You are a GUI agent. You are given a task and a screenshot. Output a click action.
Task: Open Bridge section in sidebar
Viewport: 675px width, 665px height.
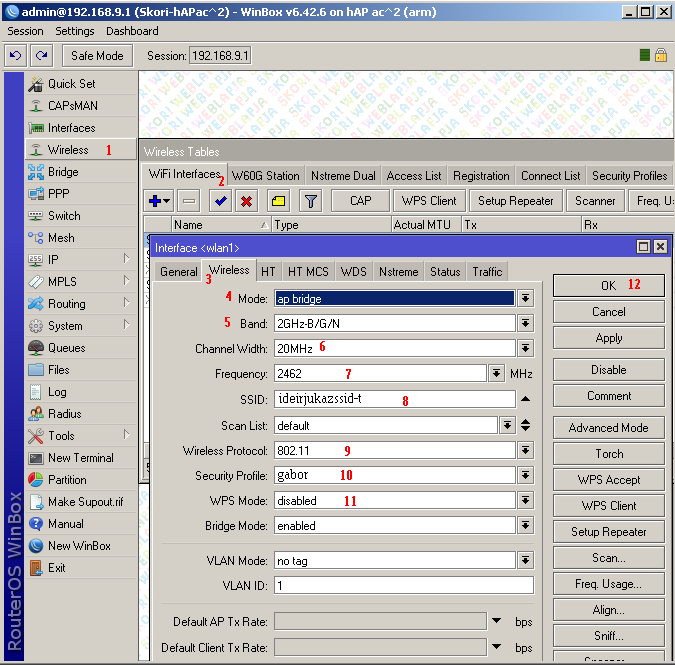63,172
